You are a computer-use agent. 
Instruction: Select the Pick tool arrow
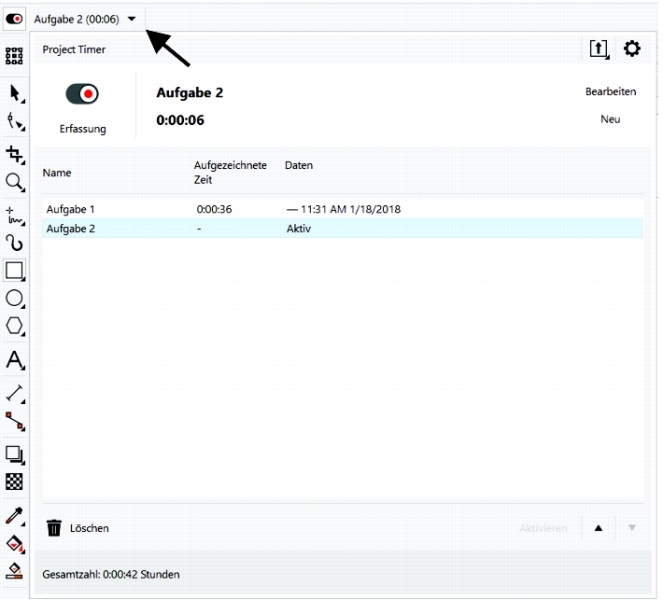(x=14, y=93)
